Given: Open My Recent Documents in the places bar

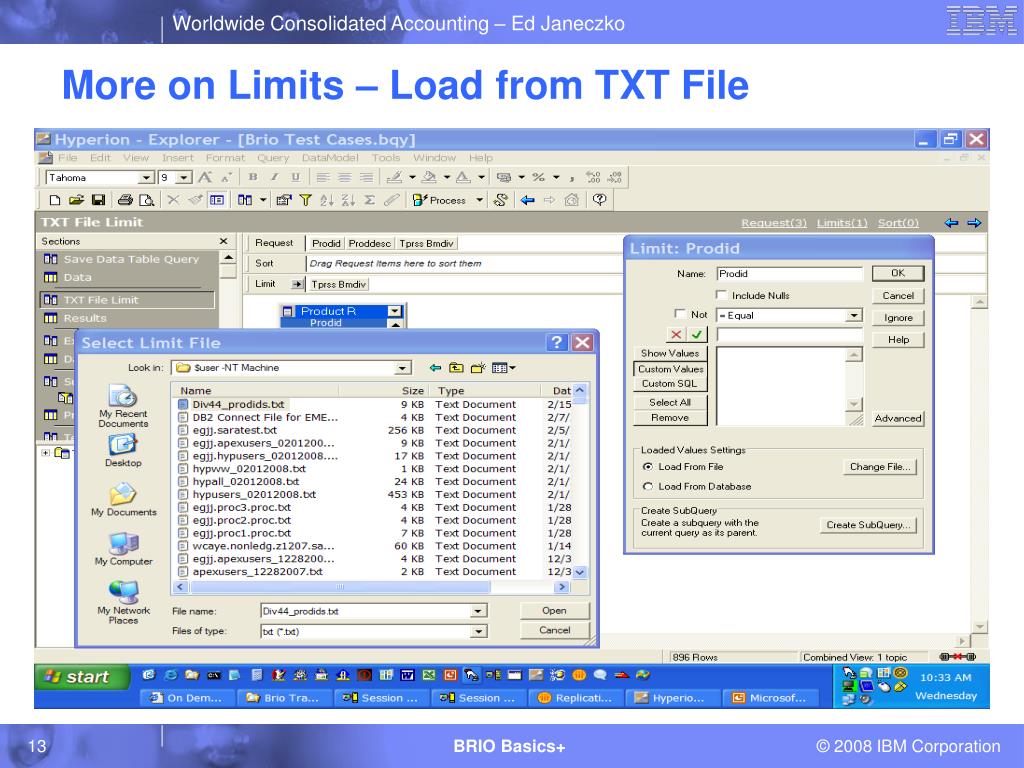Looking at the screenshot, I should click(x=123, y=406).
